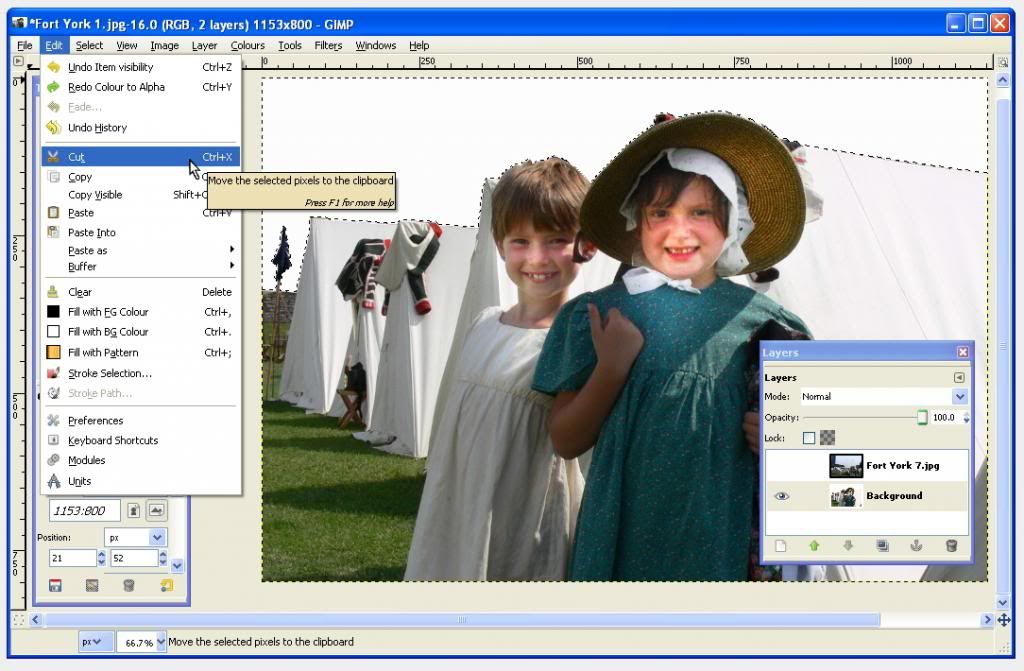
Task: Click the Copy icon in Edit menu
Action: click(54, 177)
